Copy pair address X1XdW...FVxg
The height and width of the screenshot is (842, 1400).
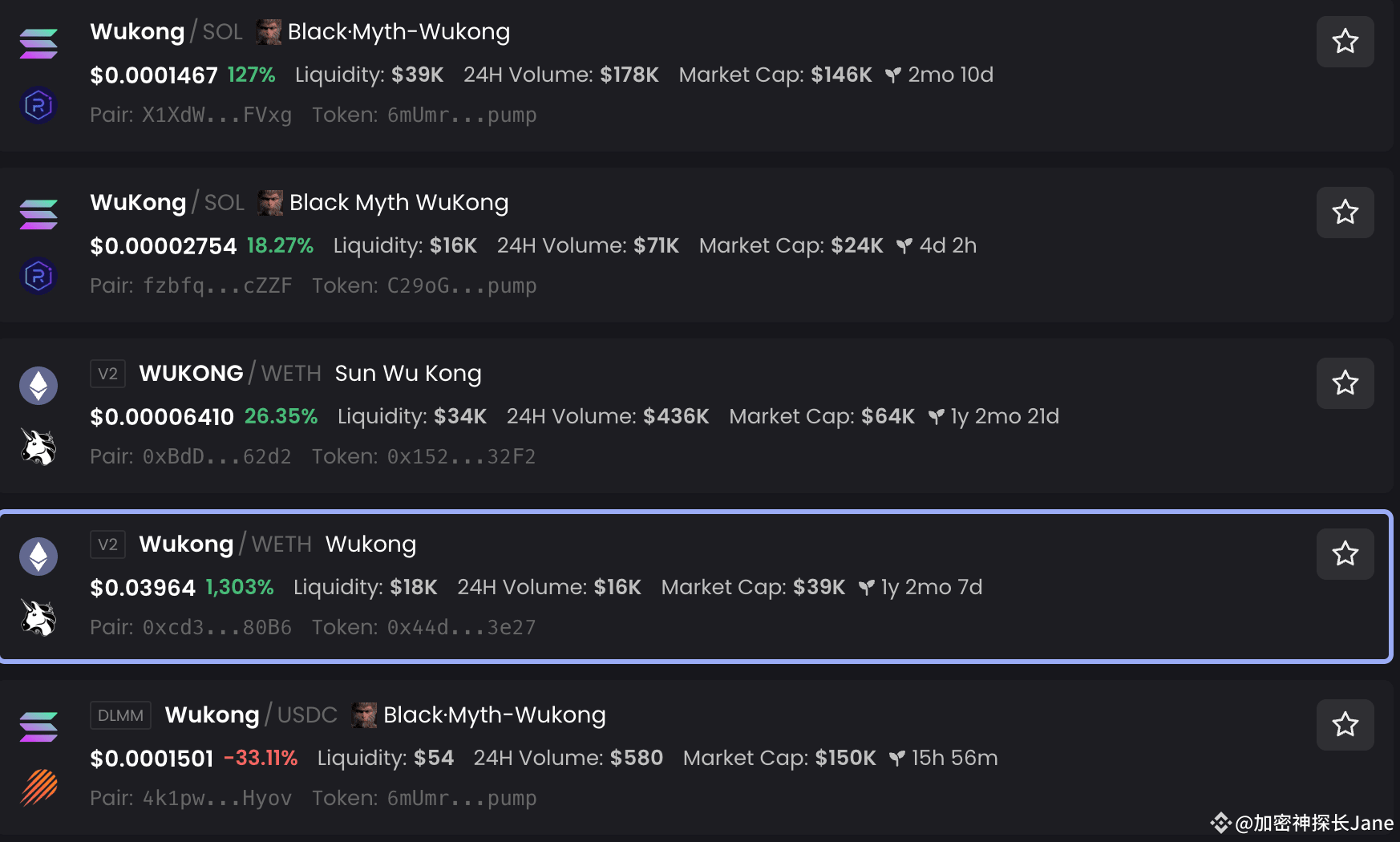(x=216, y=115)
